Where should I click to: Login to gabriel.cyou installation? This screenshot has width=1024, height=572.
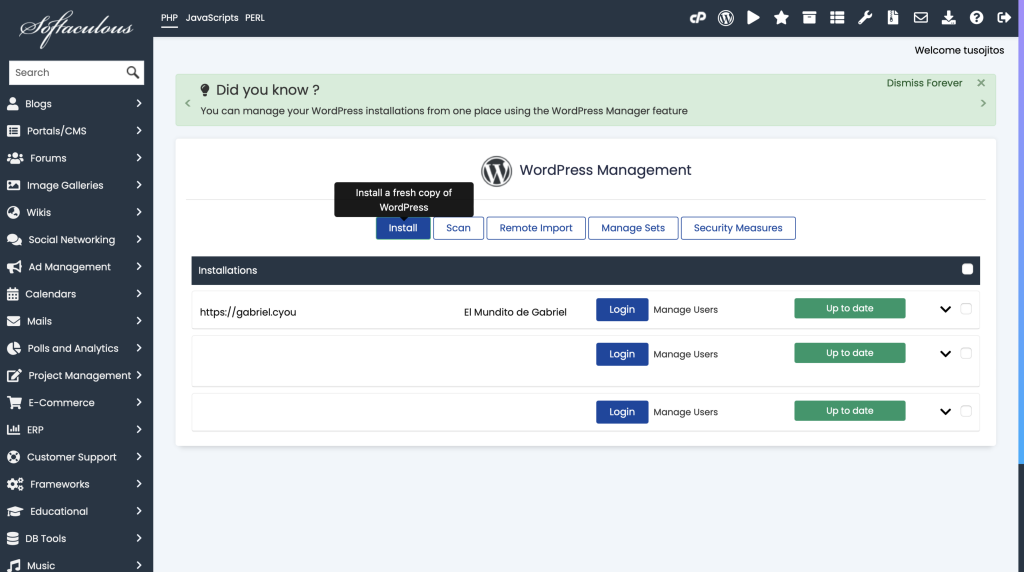click(622, 310)
